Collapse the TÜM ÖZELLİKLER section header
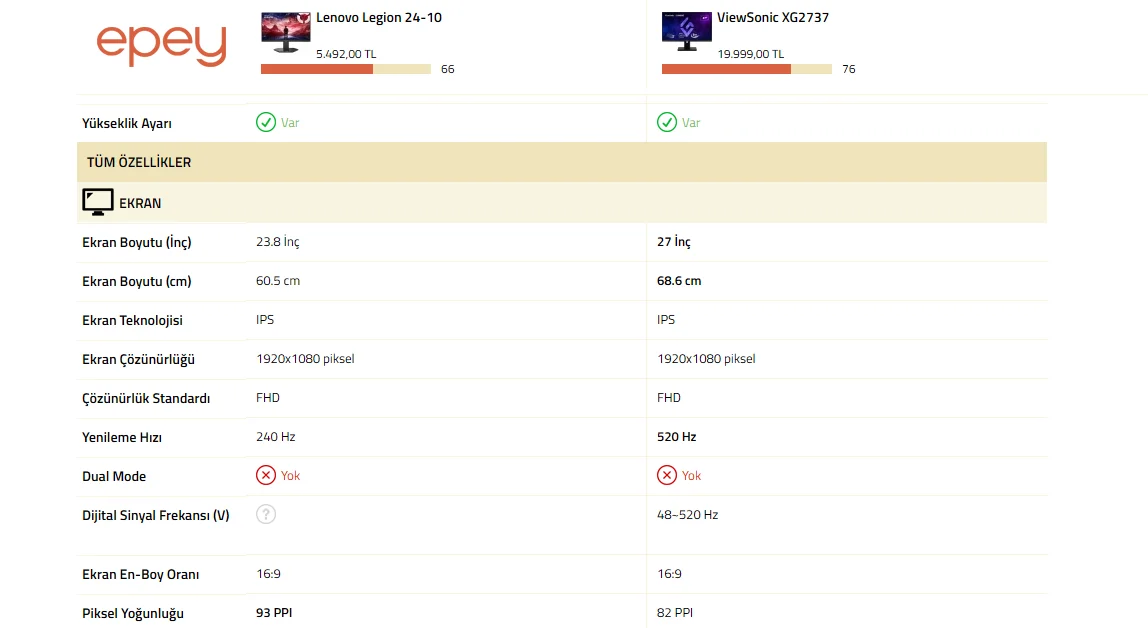The width and height of the screenshot is (1148, 628). pyautogui.click(x=562, y=162)
